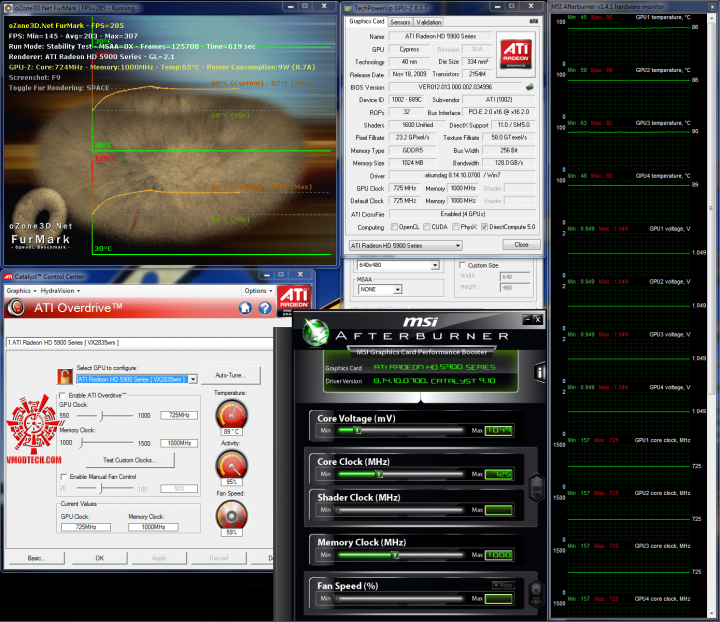Image resolution: width=720 pixels, height=622 pixels.
Task: Click the Close button in GPU-Z
Action: point(521,245)
